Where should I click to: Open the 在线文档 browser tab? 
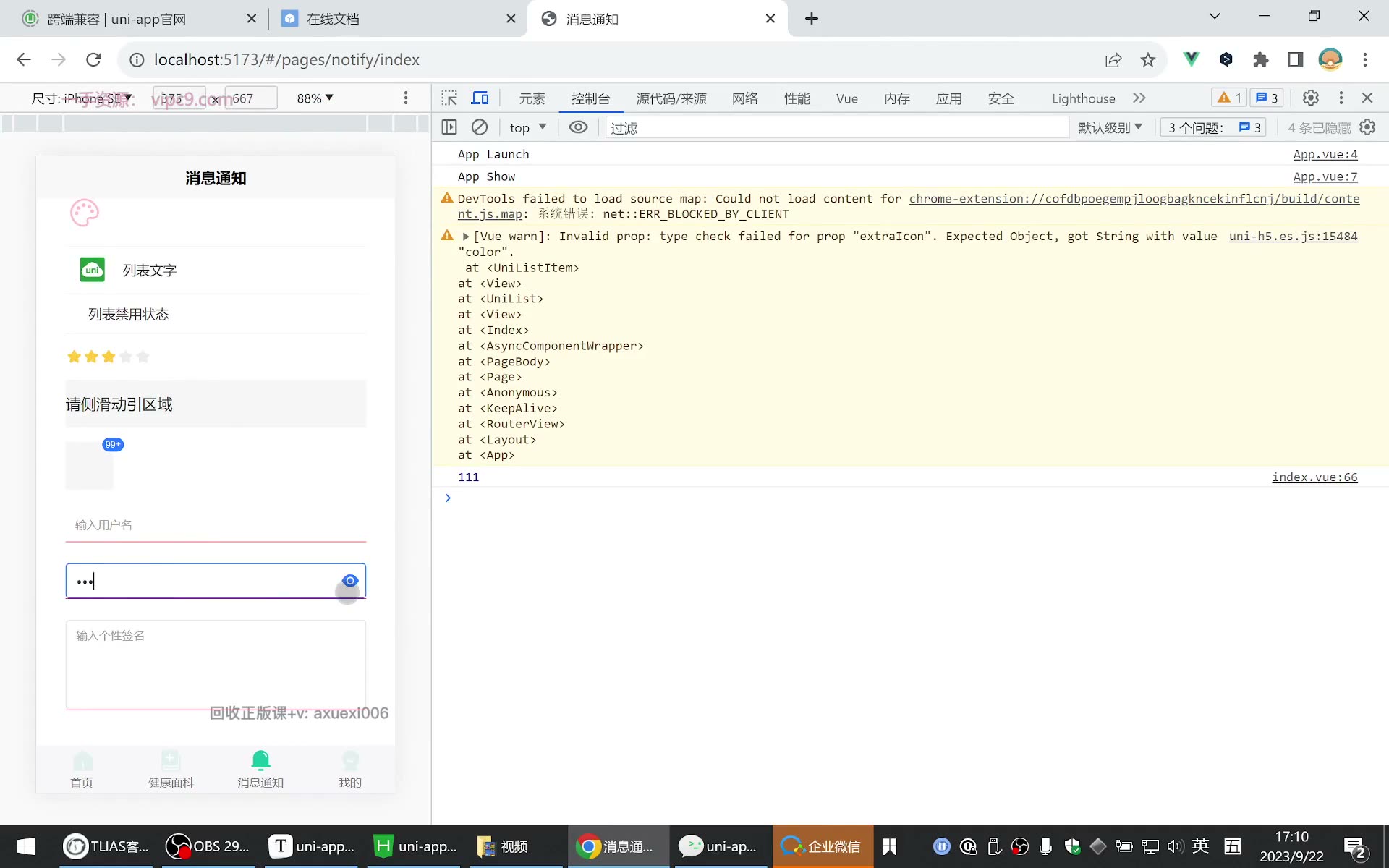click(x=398, y=19)
